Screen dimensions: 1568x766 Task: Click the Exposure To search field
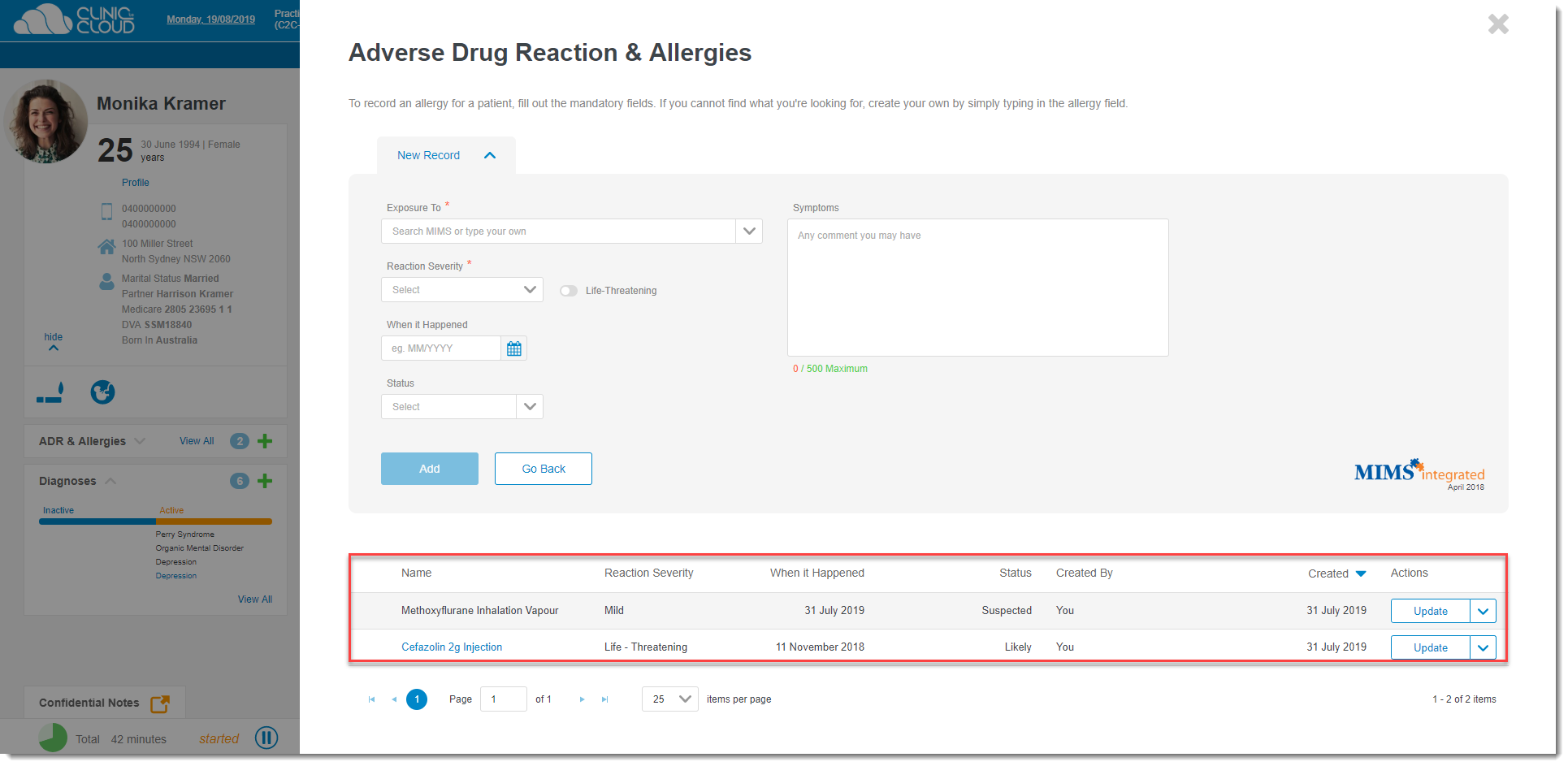coord(558,232)
